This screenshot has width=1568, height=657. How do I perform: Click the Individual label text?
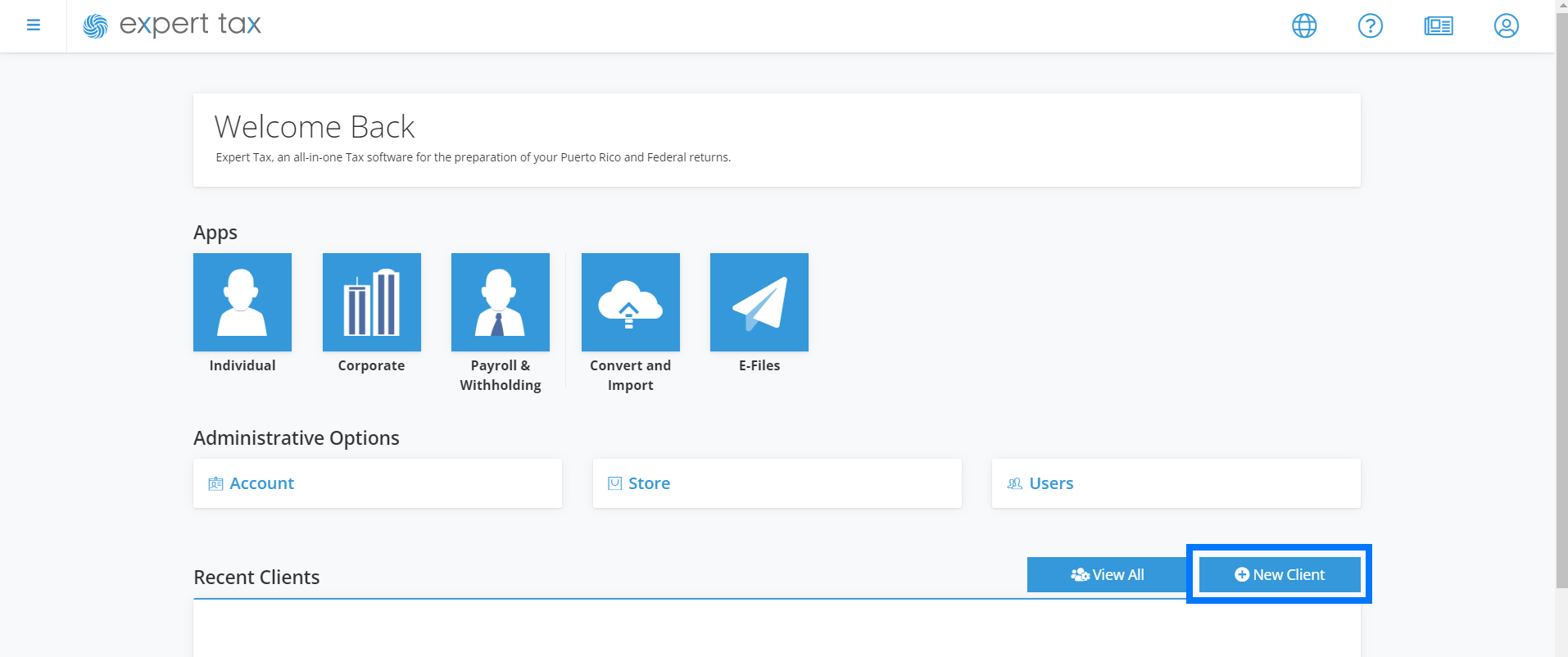tap(242, 365)
